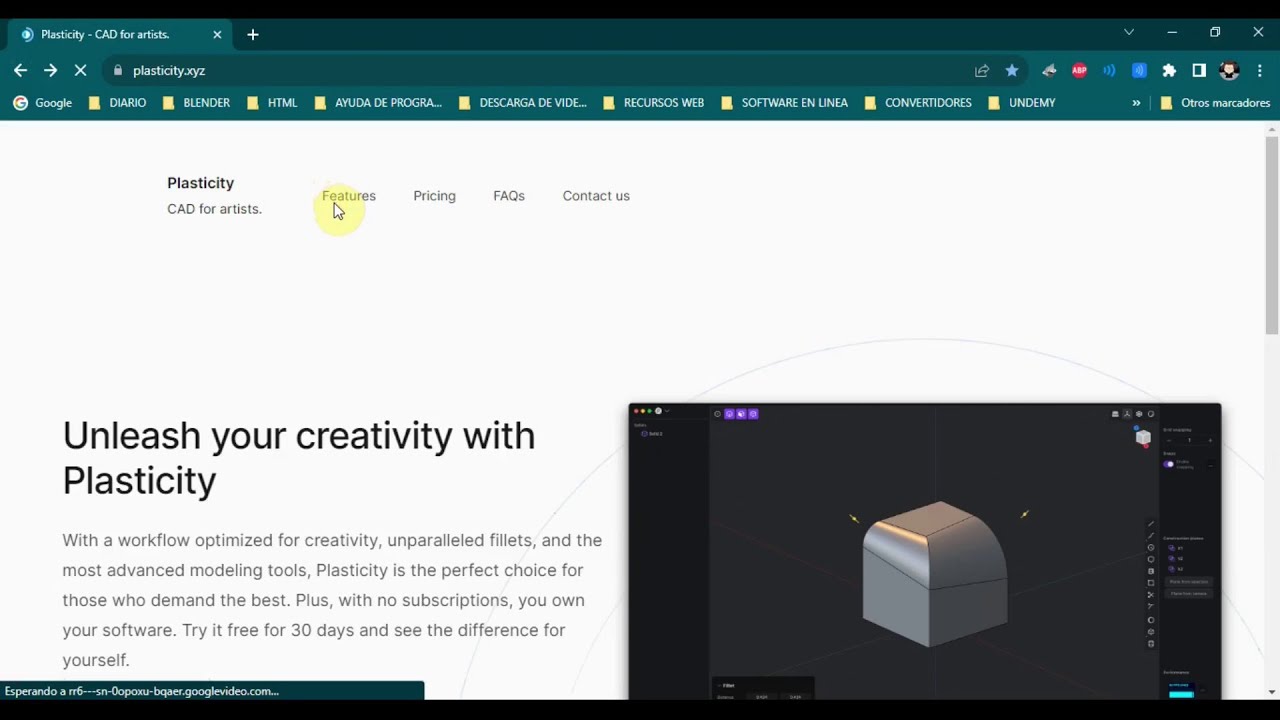The width and height of the screenshot is (1280, 720).
Task: Go back to the previous page
Action: click(x=20, y=70)
